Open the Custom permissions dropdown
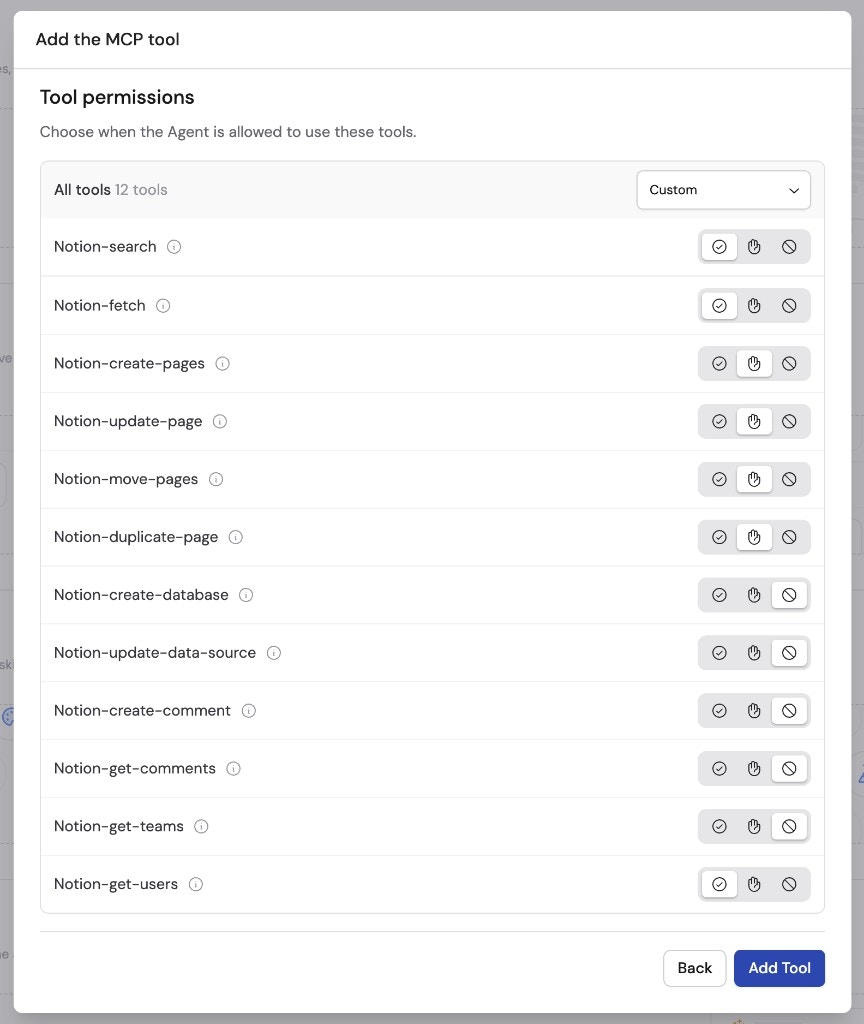 [723, 189]
